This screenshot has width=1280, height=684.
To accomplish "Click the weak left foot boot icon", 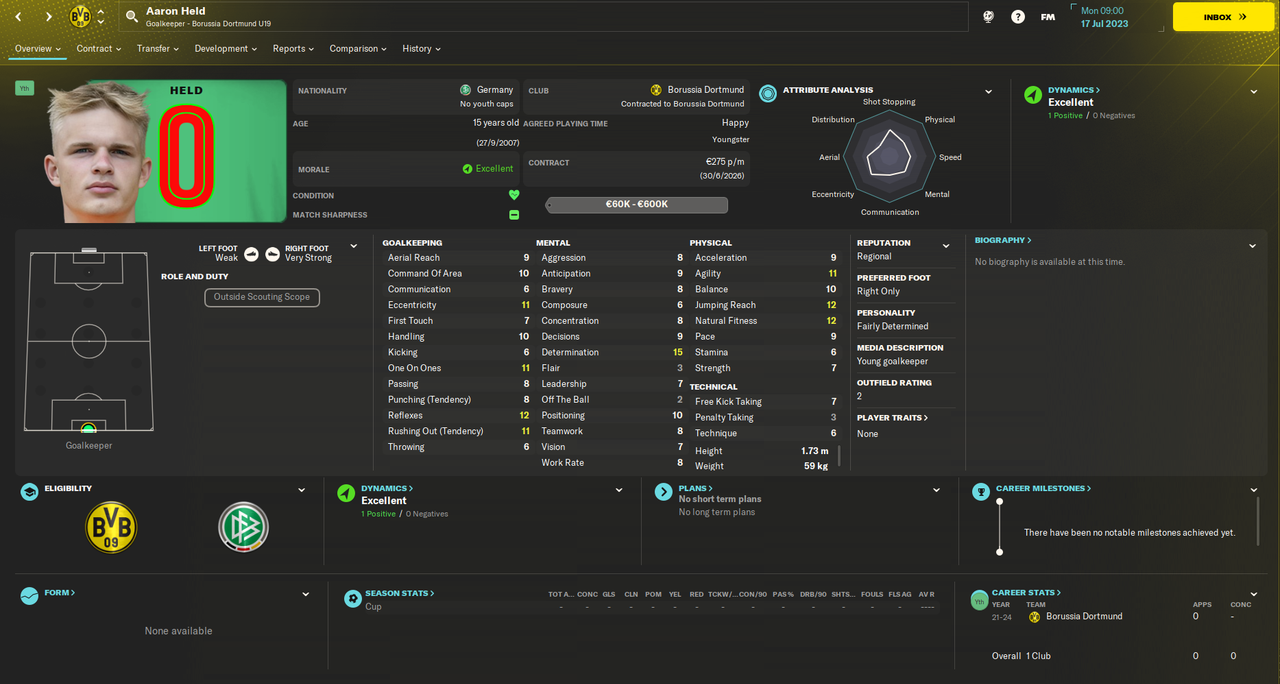I will click(x=251, y=254).
